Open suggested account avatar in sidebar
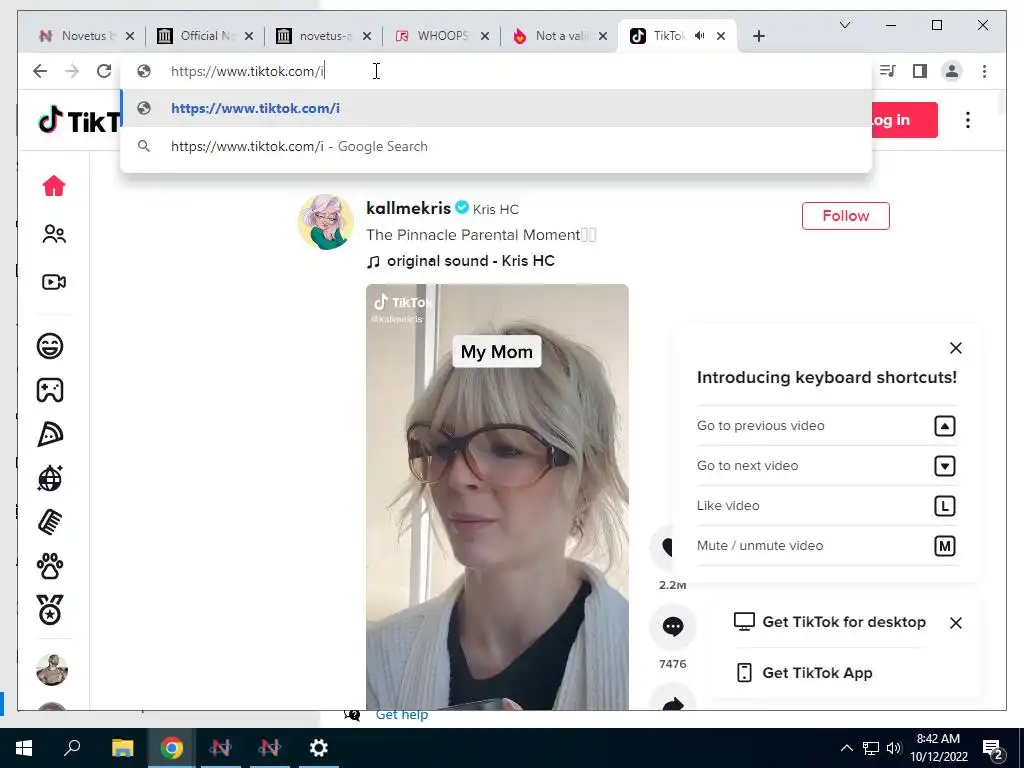The width and height of the screenshot is (1024, 768). click(x=52, y=670)
